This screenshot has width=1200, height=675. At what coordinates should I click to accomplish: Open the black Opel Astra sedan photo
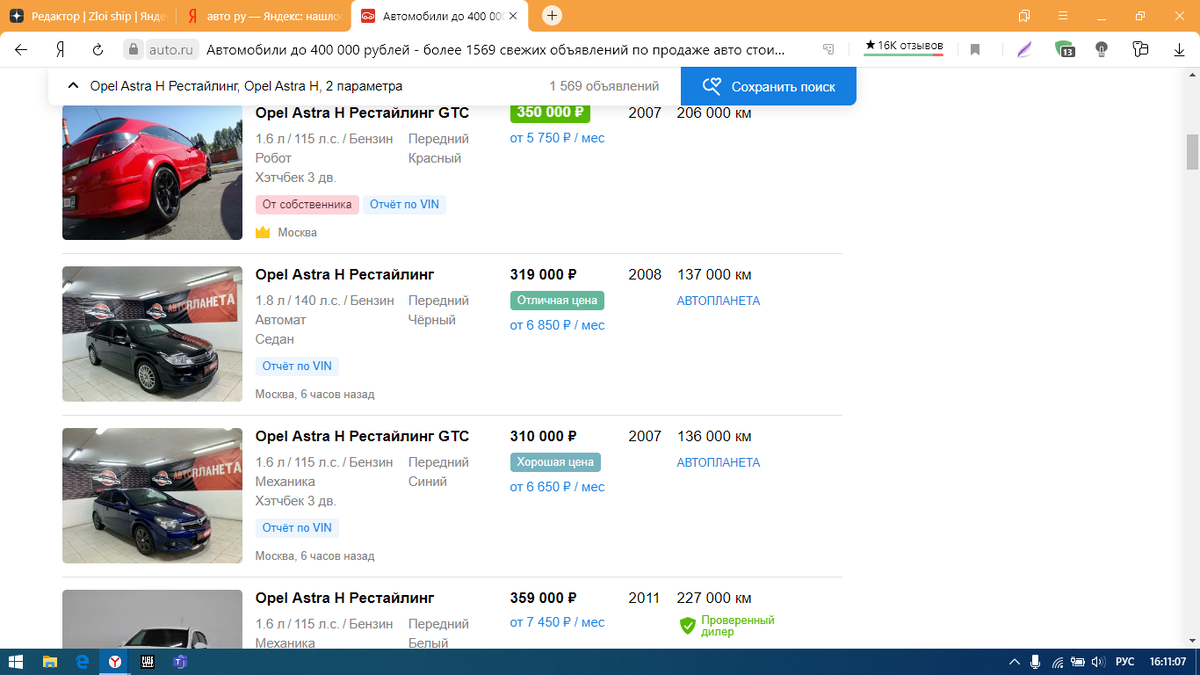click(x=152, y=334)
